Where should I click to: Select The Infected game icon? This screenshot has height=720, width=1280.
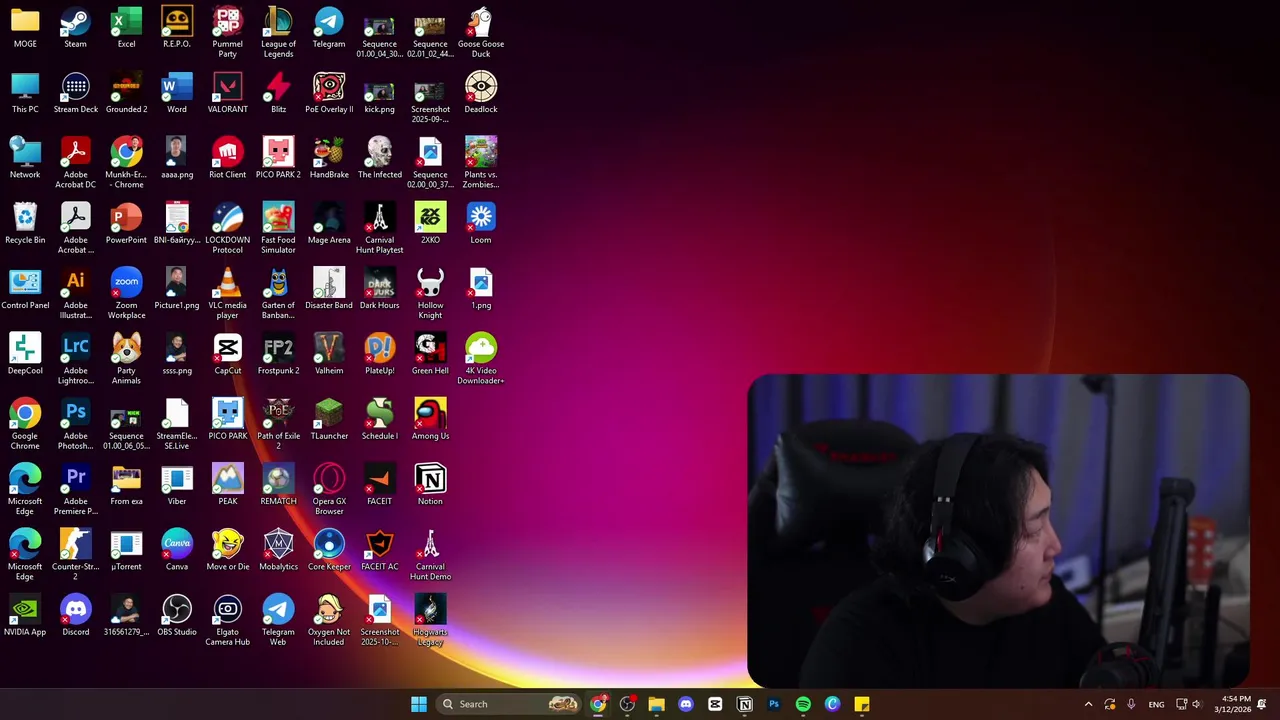point(380,158)
